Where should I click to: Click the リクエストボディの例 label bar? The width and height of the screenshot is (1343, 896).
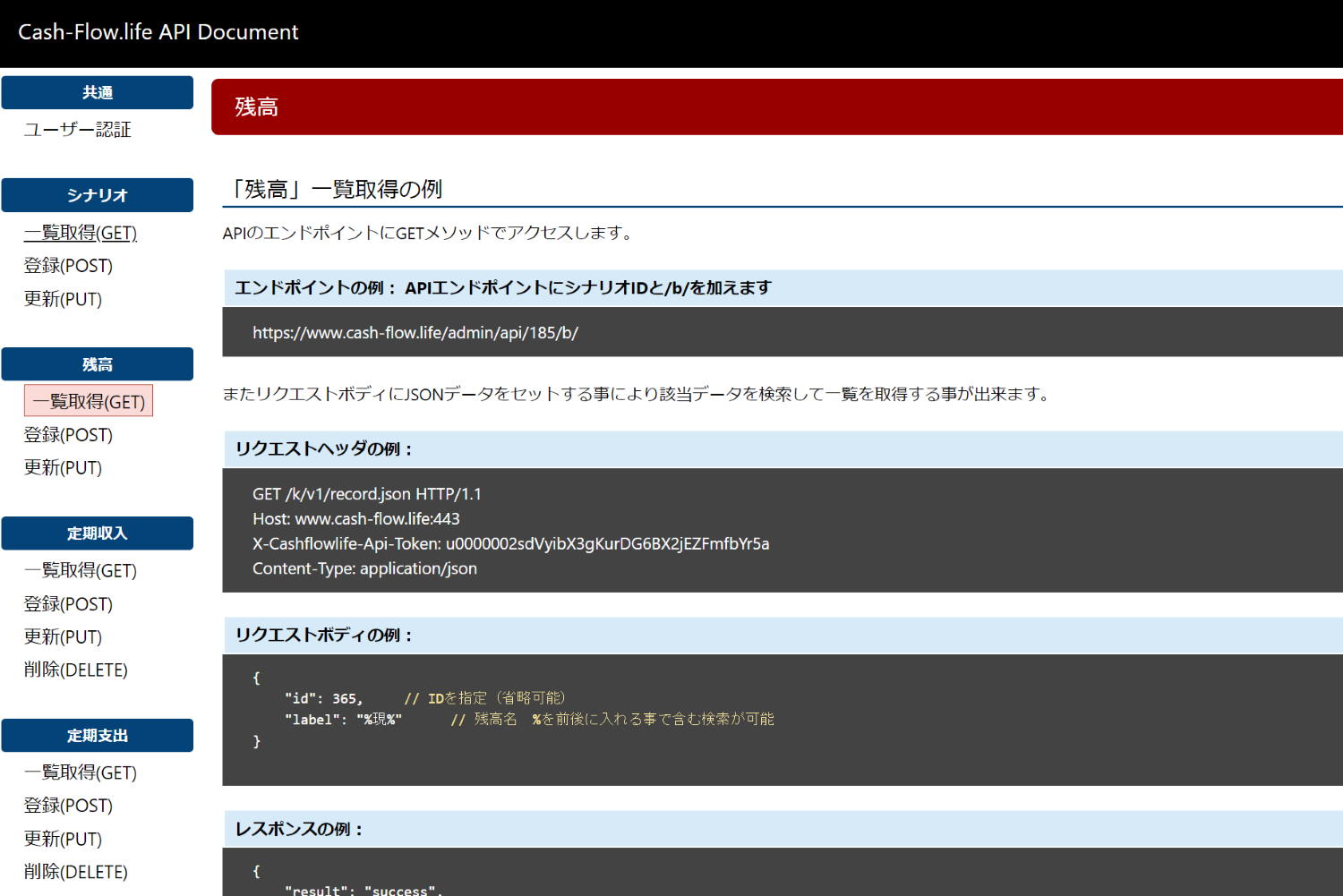(x=783, y=635)
